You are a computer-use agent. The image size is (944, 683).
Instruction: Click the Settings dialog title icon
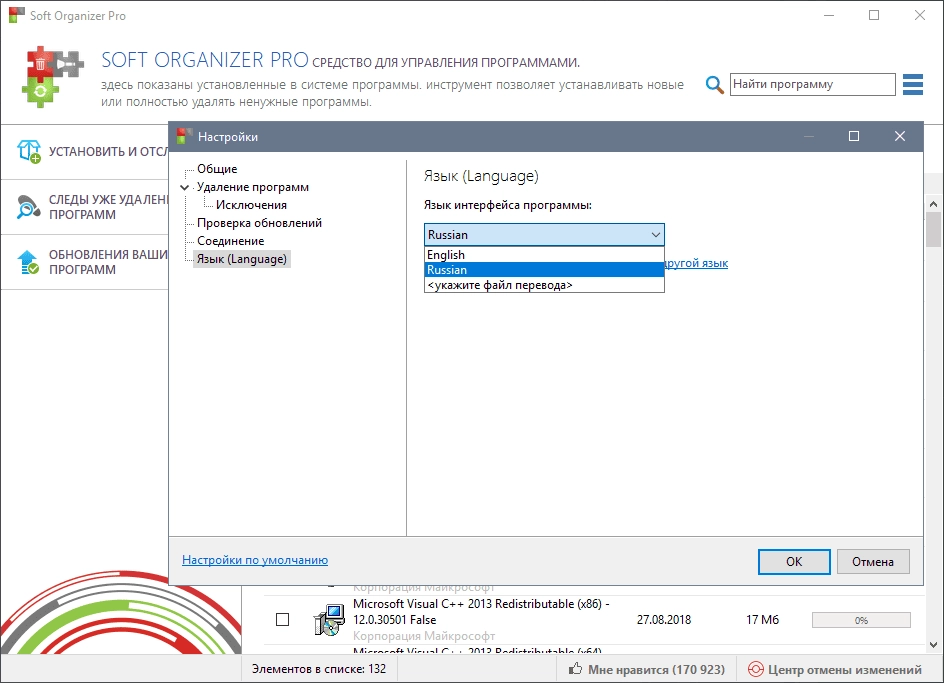point(184,136)
